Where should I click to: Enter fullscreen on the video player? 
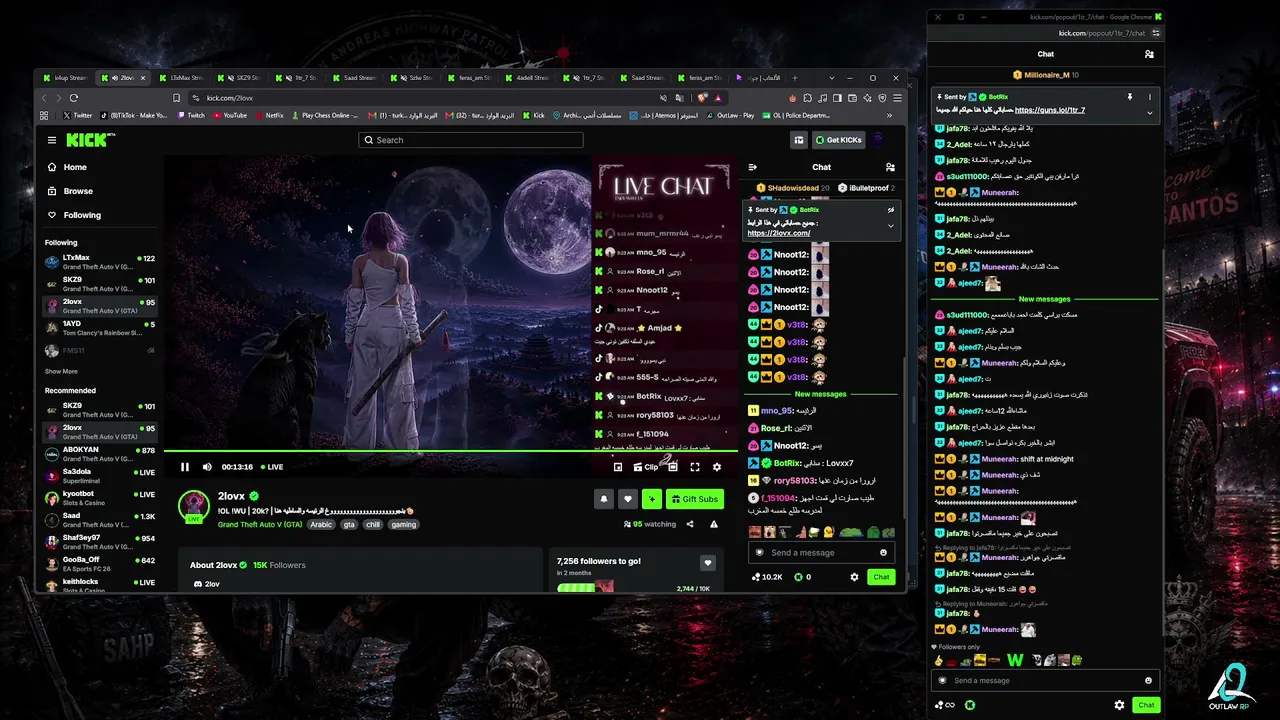click(x=695, y=467)
